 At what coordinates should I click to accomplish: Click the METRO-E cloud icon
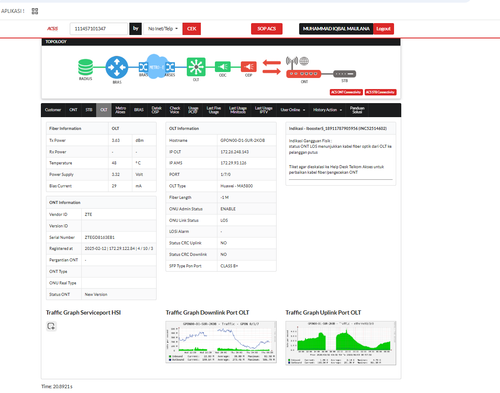[156, 67]
